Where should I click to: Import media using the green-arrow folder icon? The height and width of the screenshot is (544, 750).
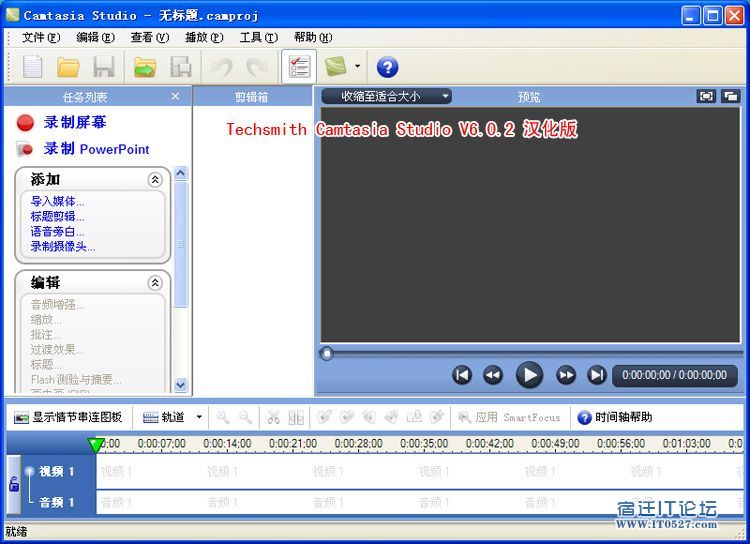tap(145, 67)
